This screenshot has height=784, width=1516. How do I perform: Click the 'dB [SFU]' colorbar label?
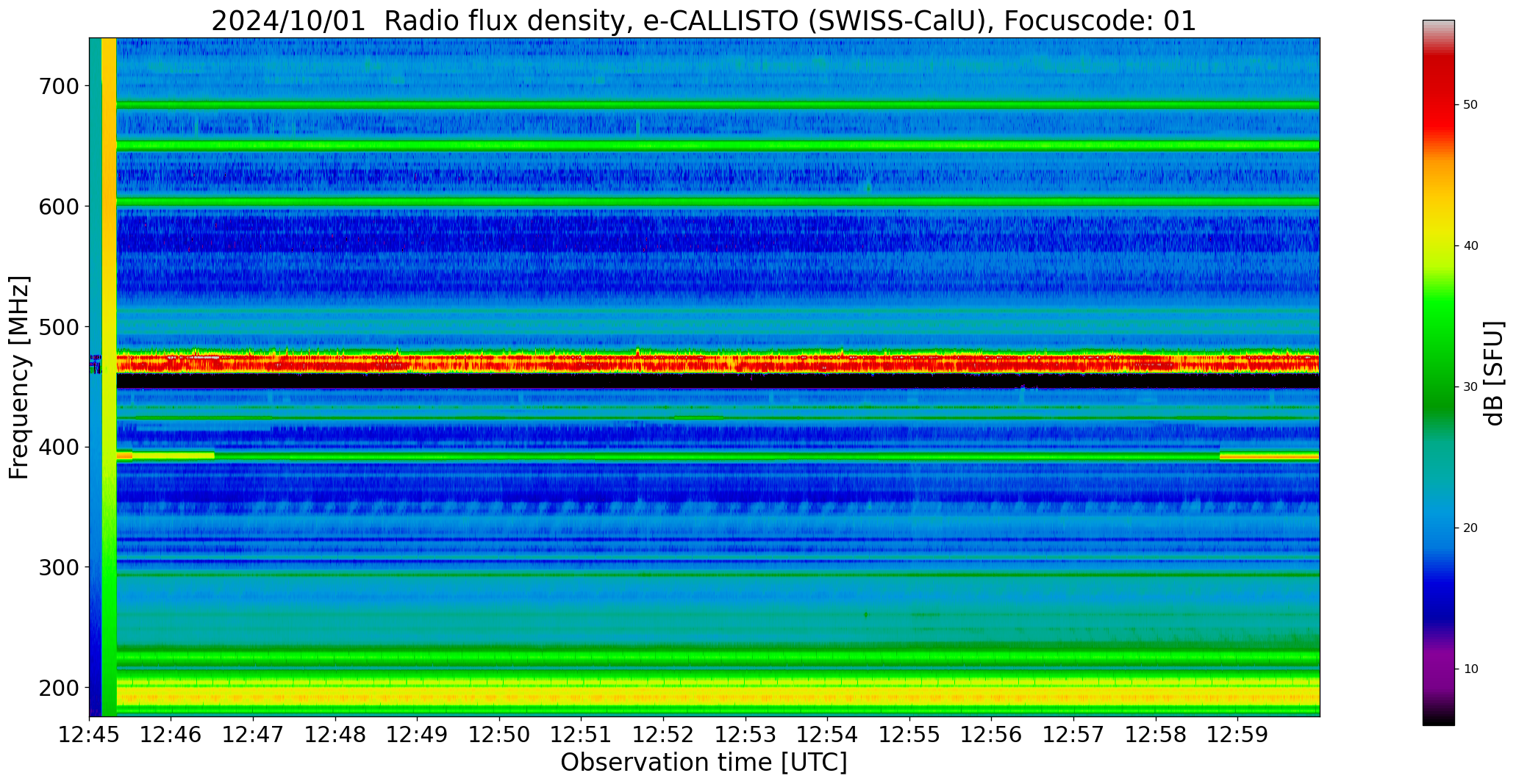tap(1493, 373)
